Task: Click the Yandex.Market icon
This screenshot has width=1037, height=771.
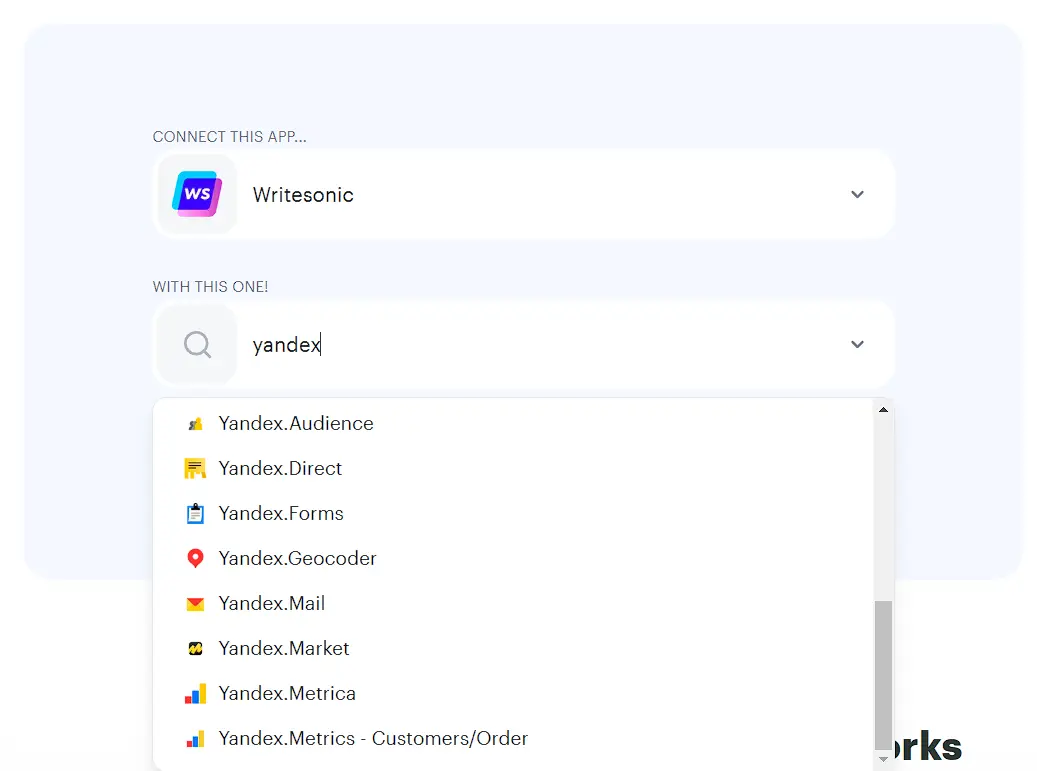Action: [195, 649]
